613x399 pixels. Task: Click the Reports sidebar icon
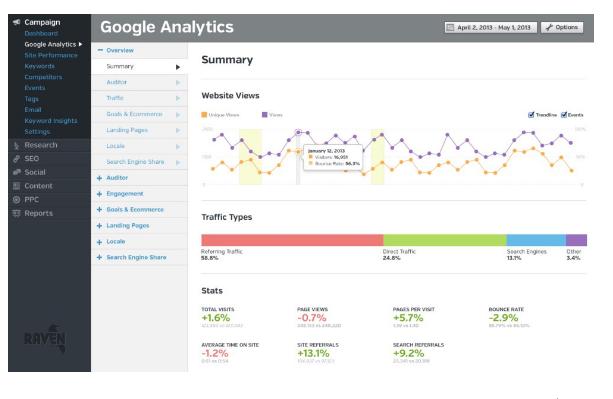pyautogui.click(x=16, y=213)
